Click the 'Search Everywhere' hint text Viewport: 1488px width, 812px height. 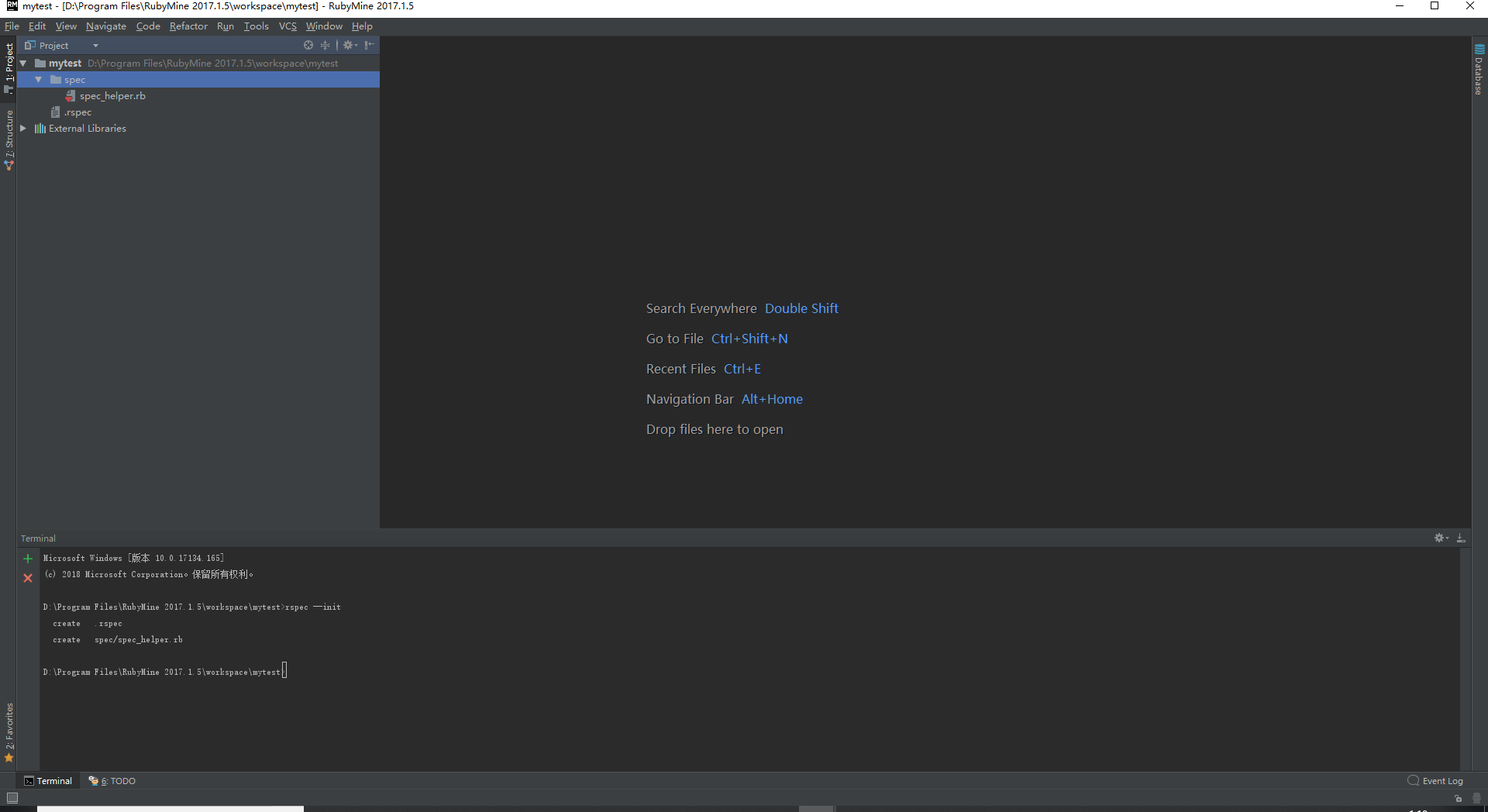[x=701, y=308]
